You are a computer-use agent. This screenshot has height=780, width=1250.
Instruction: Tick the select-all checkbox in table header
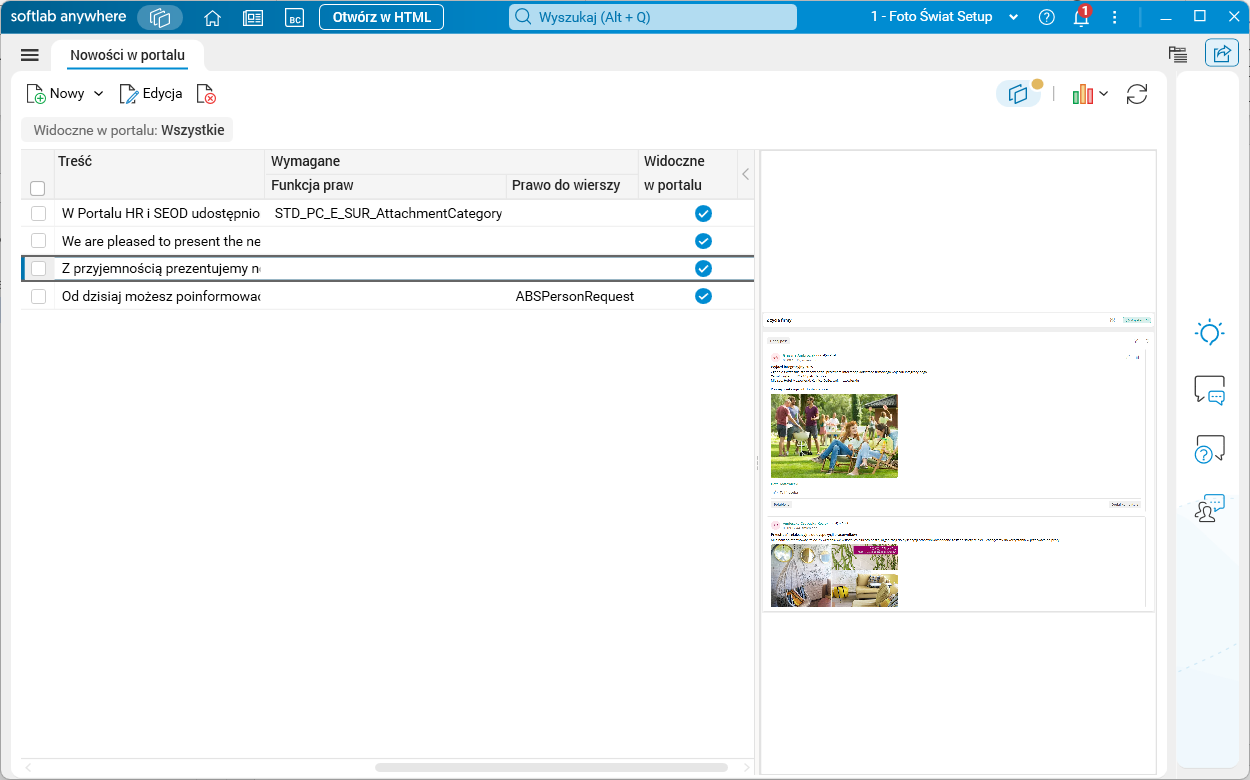point(38,188)
